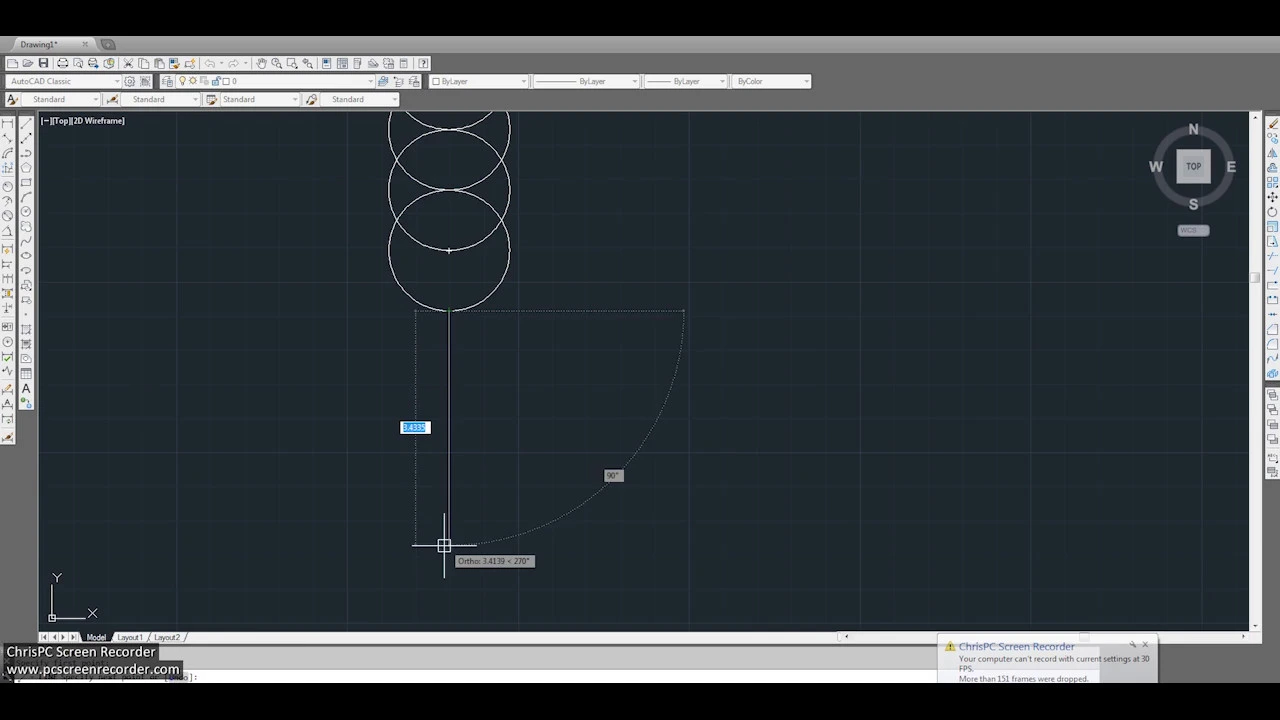Open the Help question mark icon
This screenshot has width=1280, height=720.
click(x=423, y=63)
